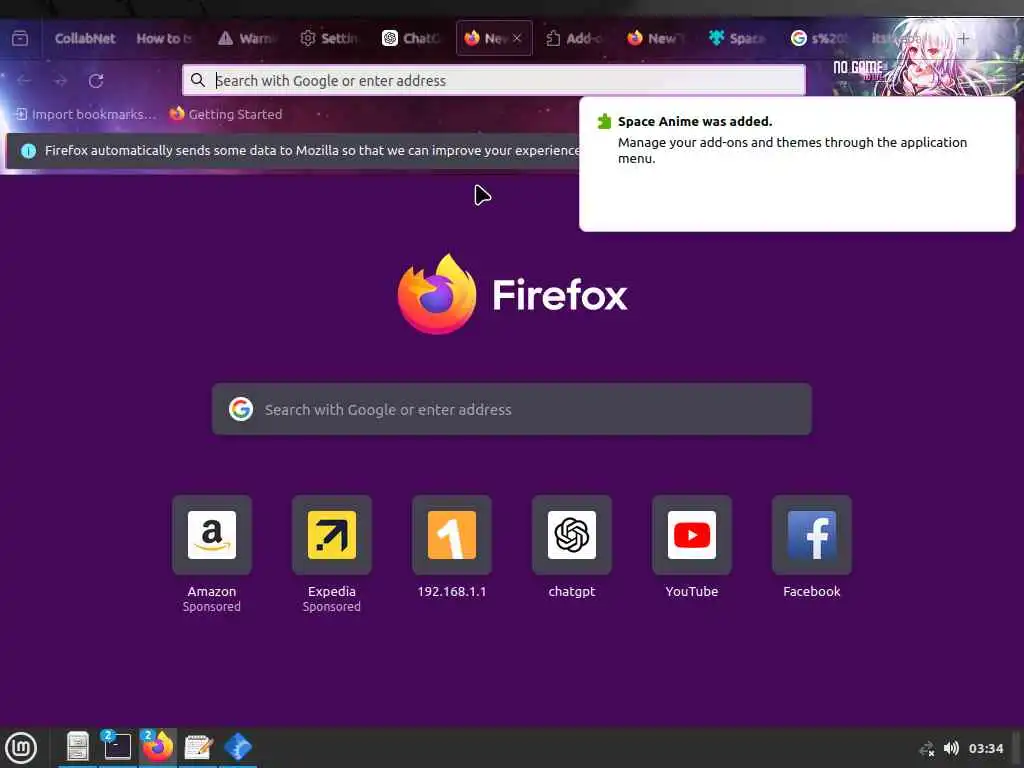Viewport: 1024px width, 768px height.
Task: Switch to the inactive New Tab with Firefox icon
Action: (655, 39)
